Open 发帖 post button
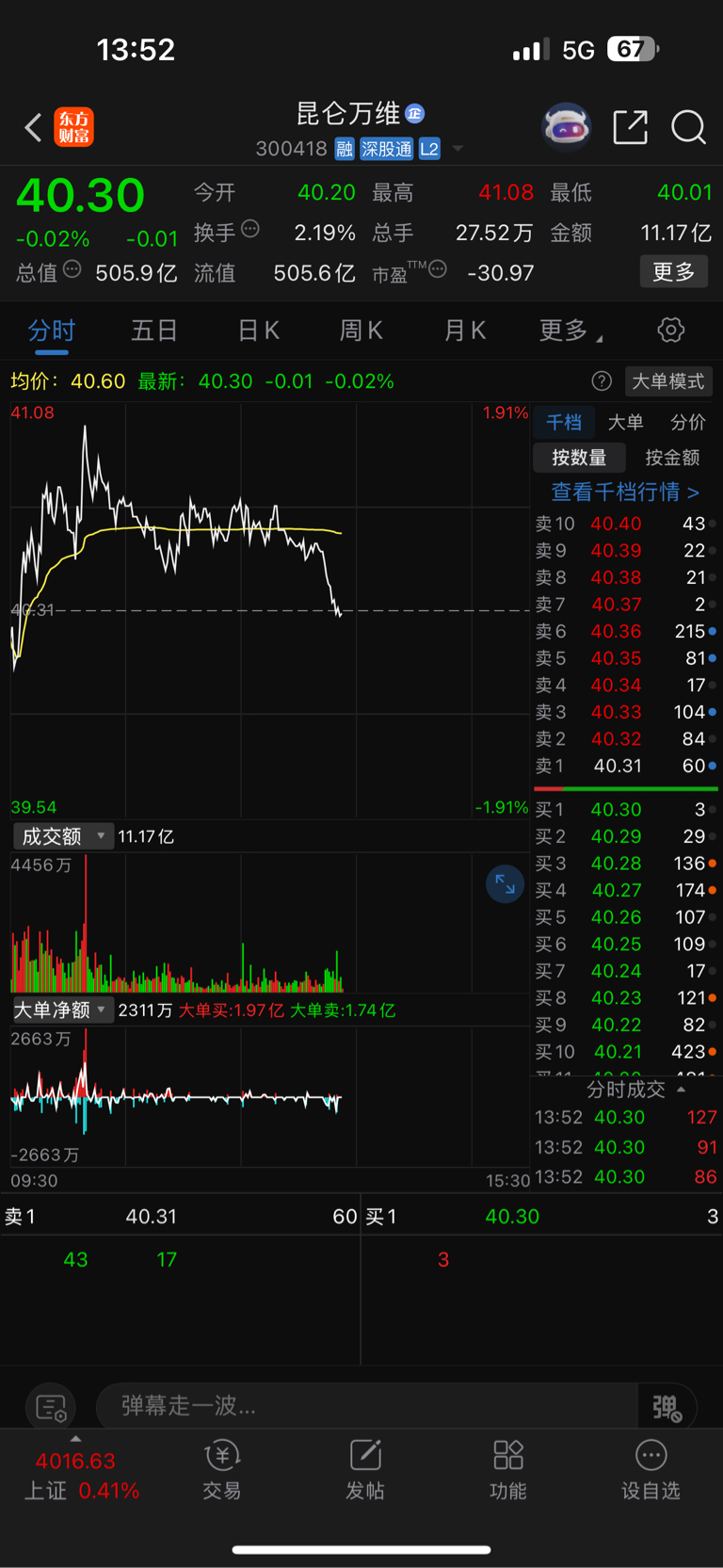 coord(365,1469)
